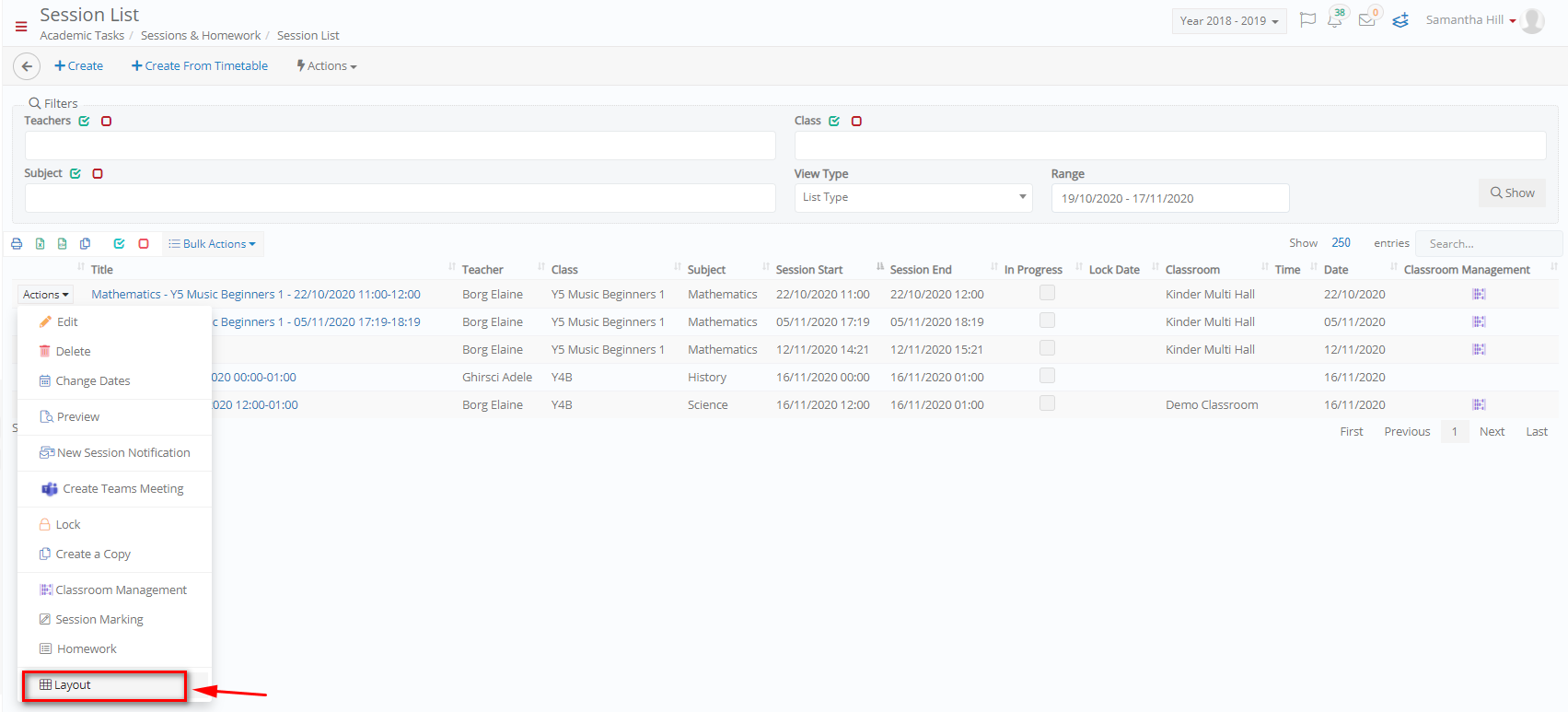The image size is (1568, 712).
Task: Deselect all Subjects with red square
Action: [98, 174]
